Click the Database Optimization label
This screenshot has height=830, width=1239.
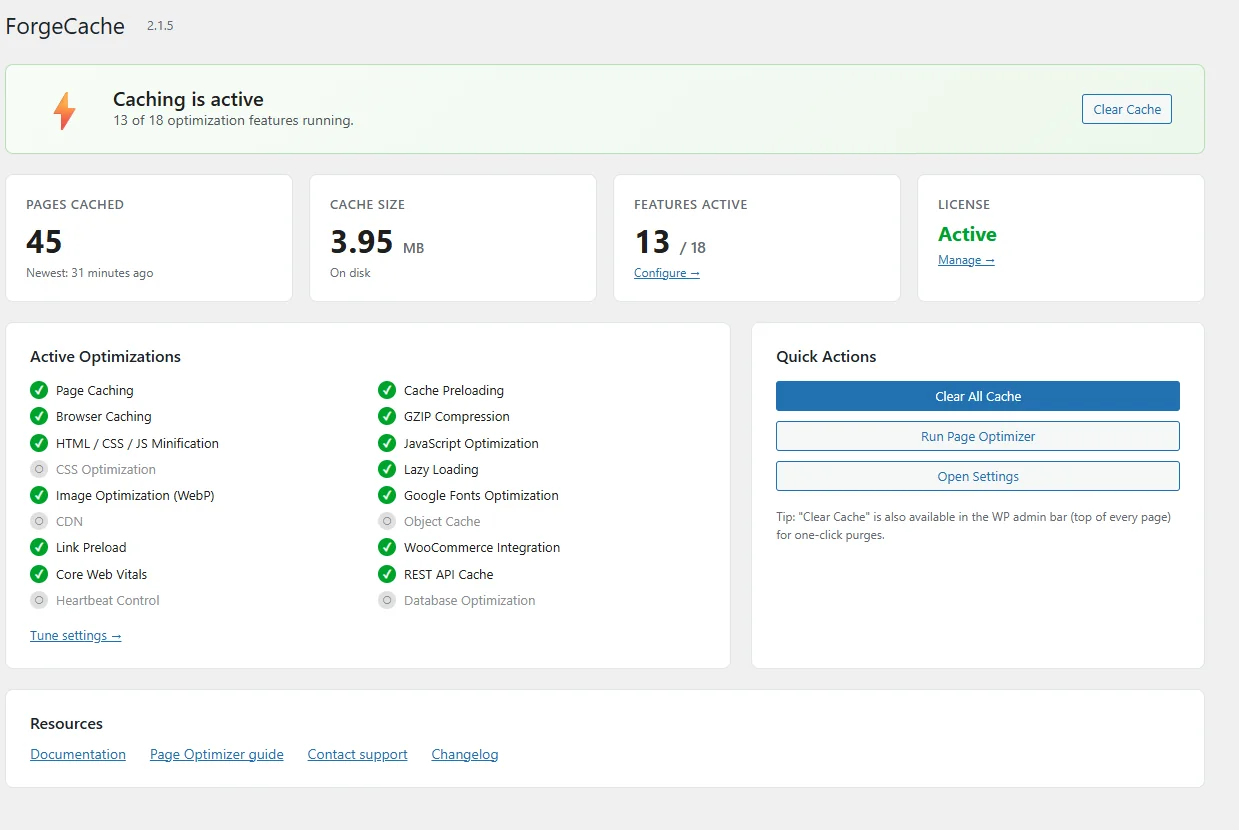(x=470, y=600)
